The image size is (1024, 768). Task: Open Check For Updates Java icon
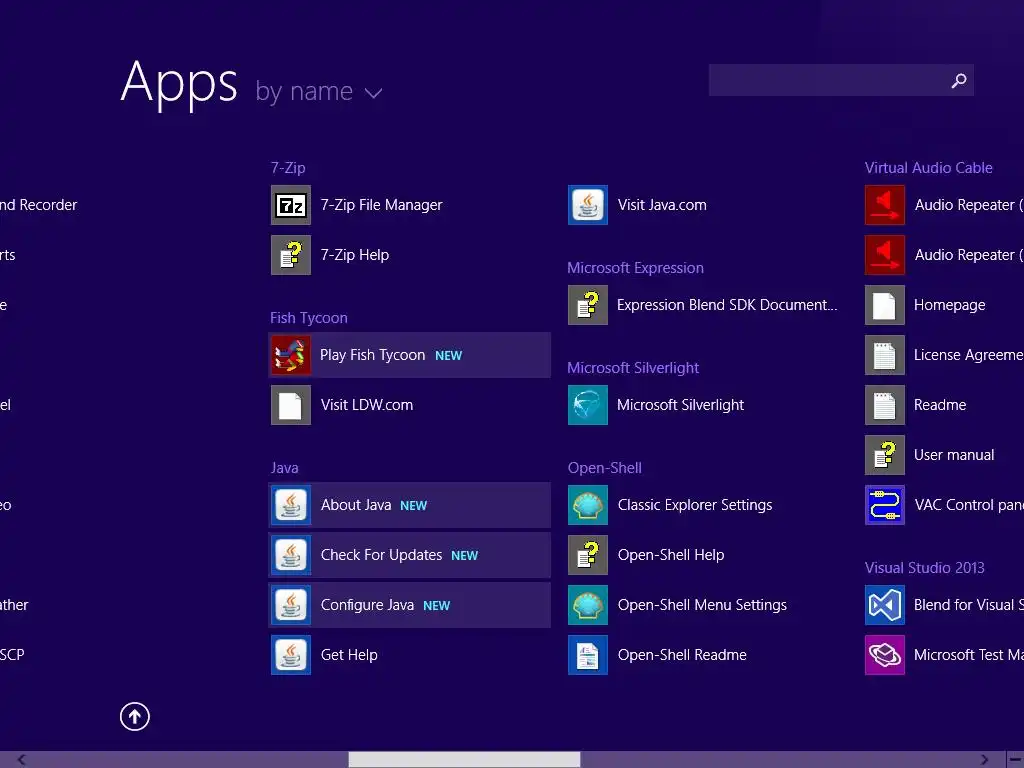pyautogui.click(x=291, y=555)
